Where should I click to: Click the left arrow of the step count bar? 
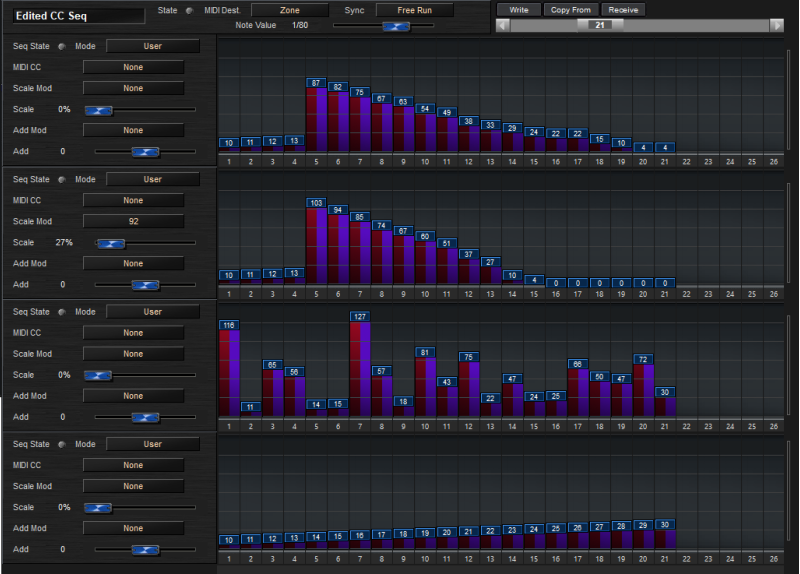(x=503, y=25)
